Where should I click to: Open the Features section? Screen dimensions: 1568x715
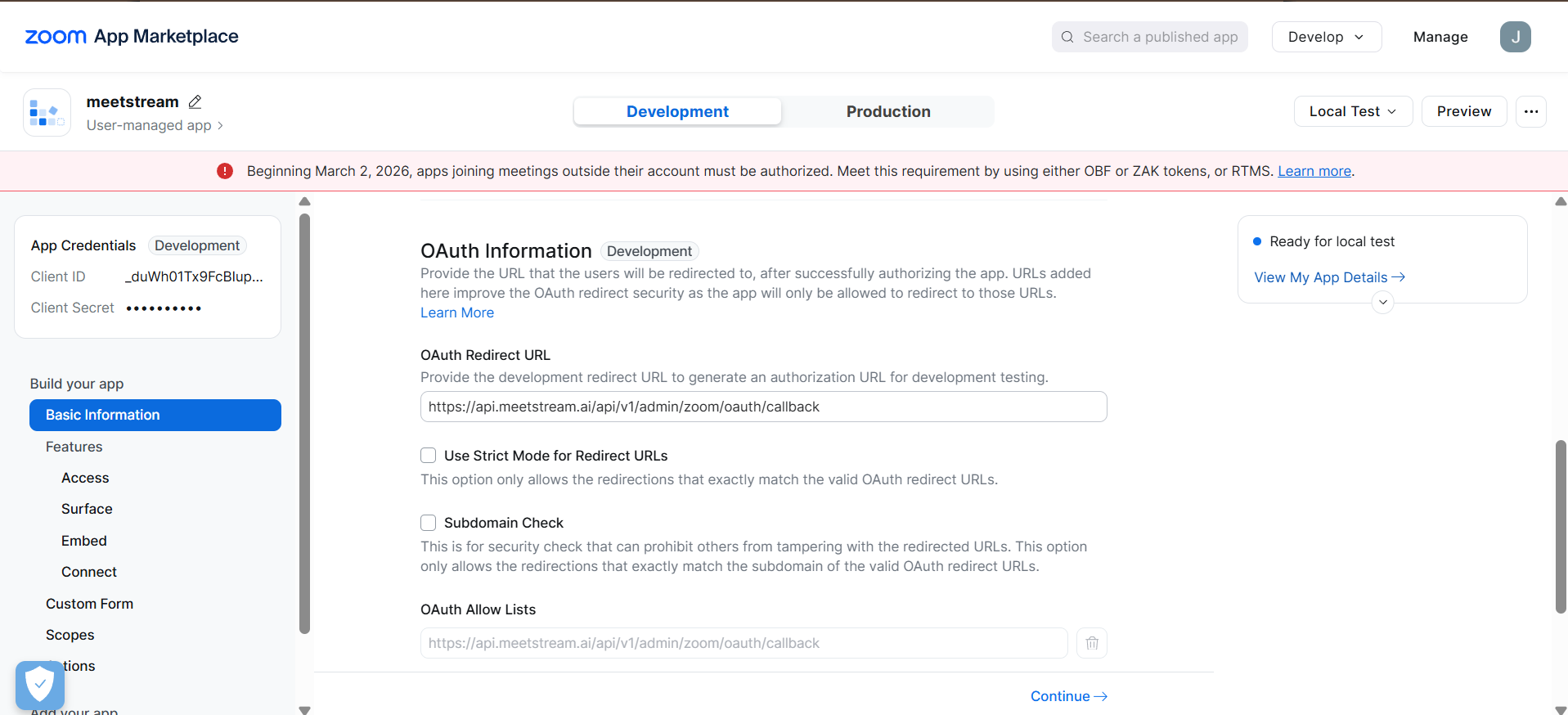pyautogui.click(x=74, y=447)
